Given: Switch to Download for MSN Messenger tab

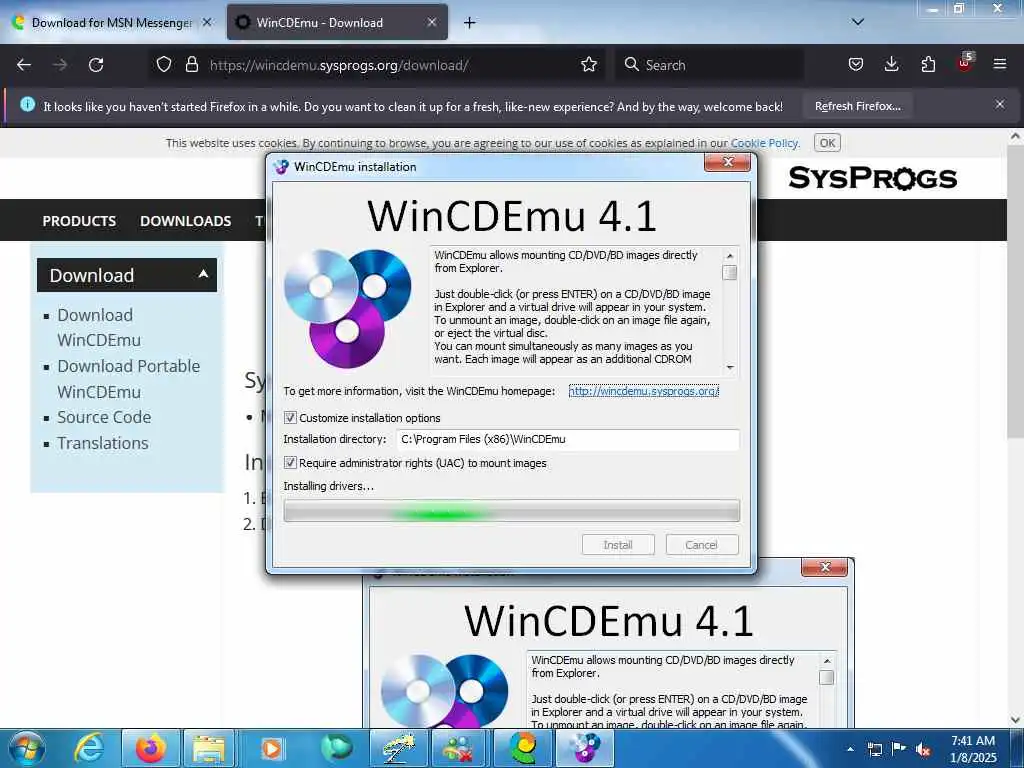Looking at the screenshot, I should pos(112,22).
